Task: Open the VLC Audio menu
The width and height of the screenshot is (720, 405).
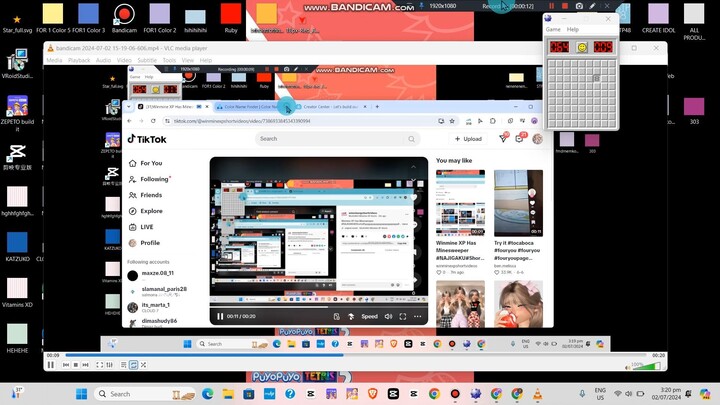Action: pyautogui.click(x=103, y=60)
